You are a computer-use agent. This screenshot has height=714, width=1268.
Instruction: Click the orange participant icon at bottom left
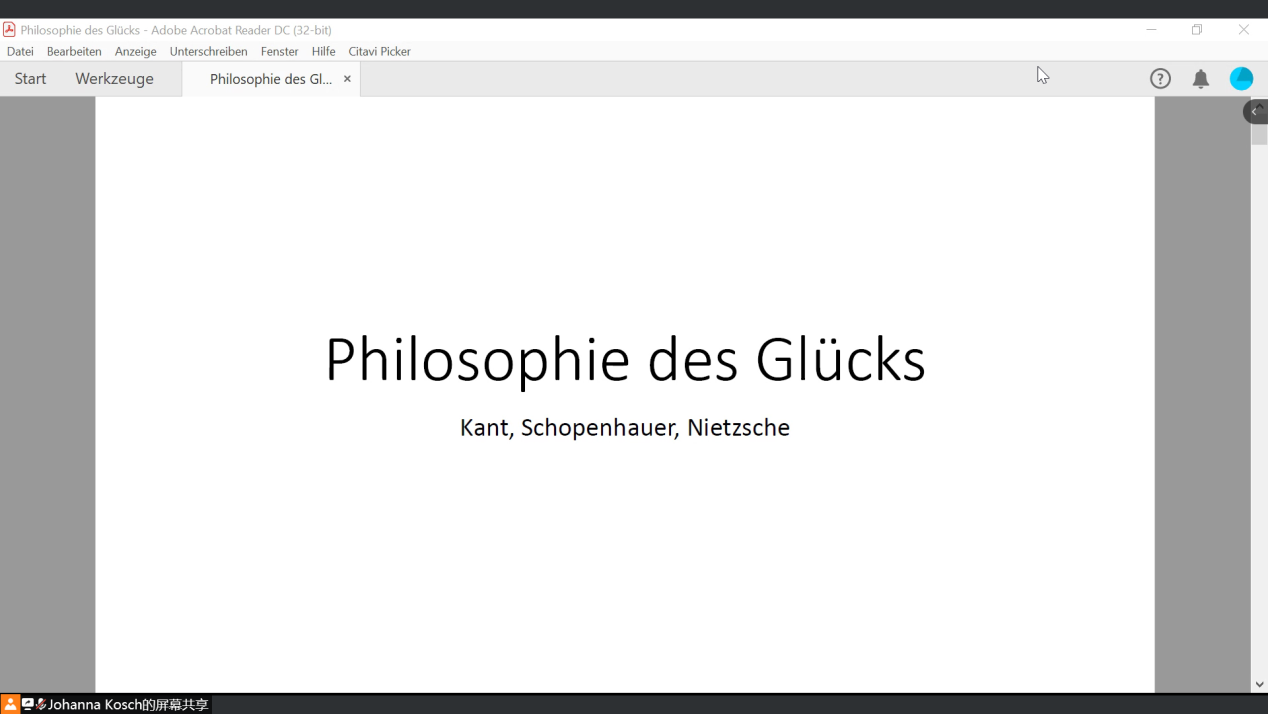tap(10, 705)
